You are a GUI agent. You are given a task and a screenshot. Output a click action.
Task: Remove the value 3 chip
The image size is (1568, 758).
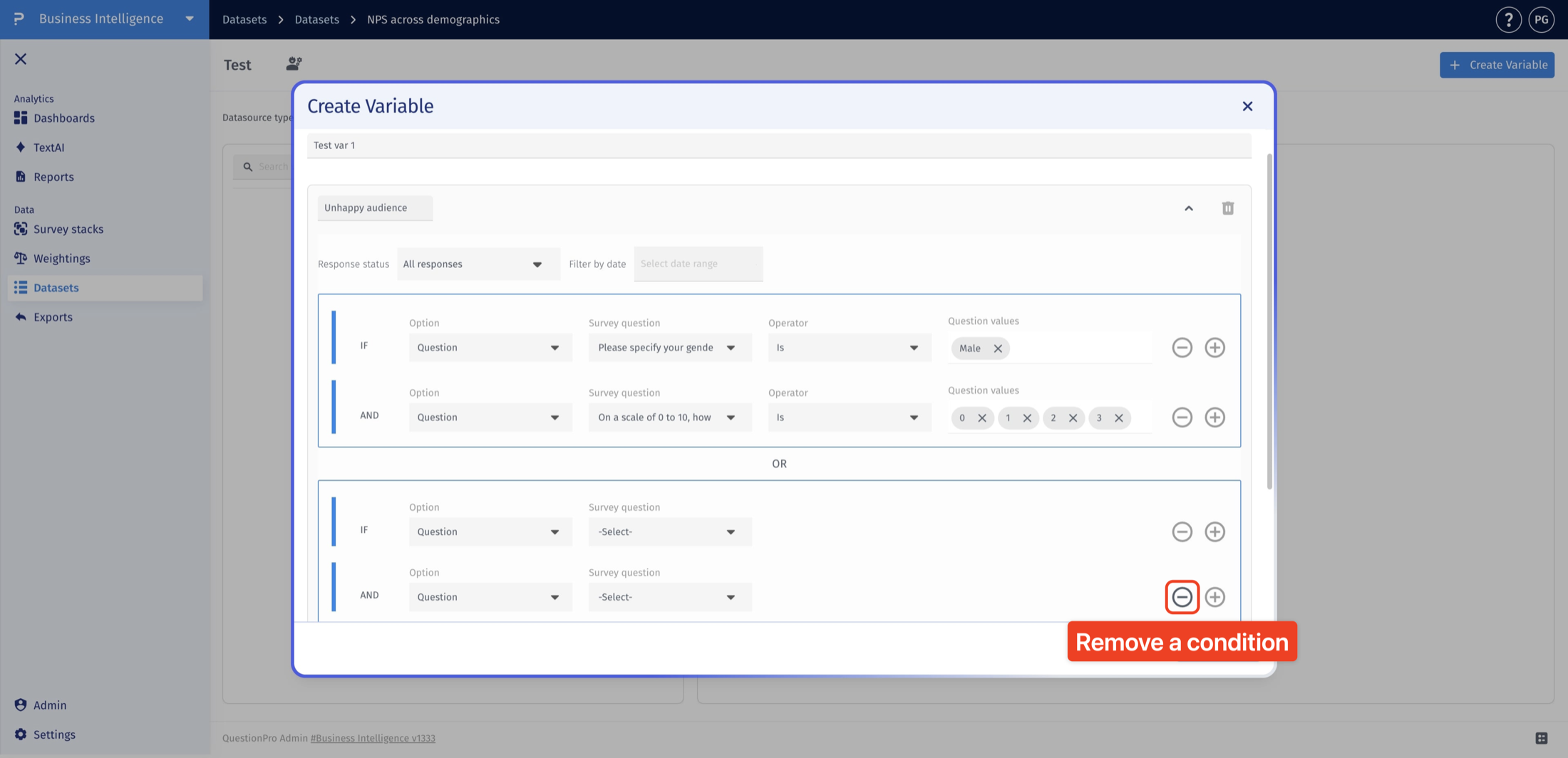point(1118,418)
